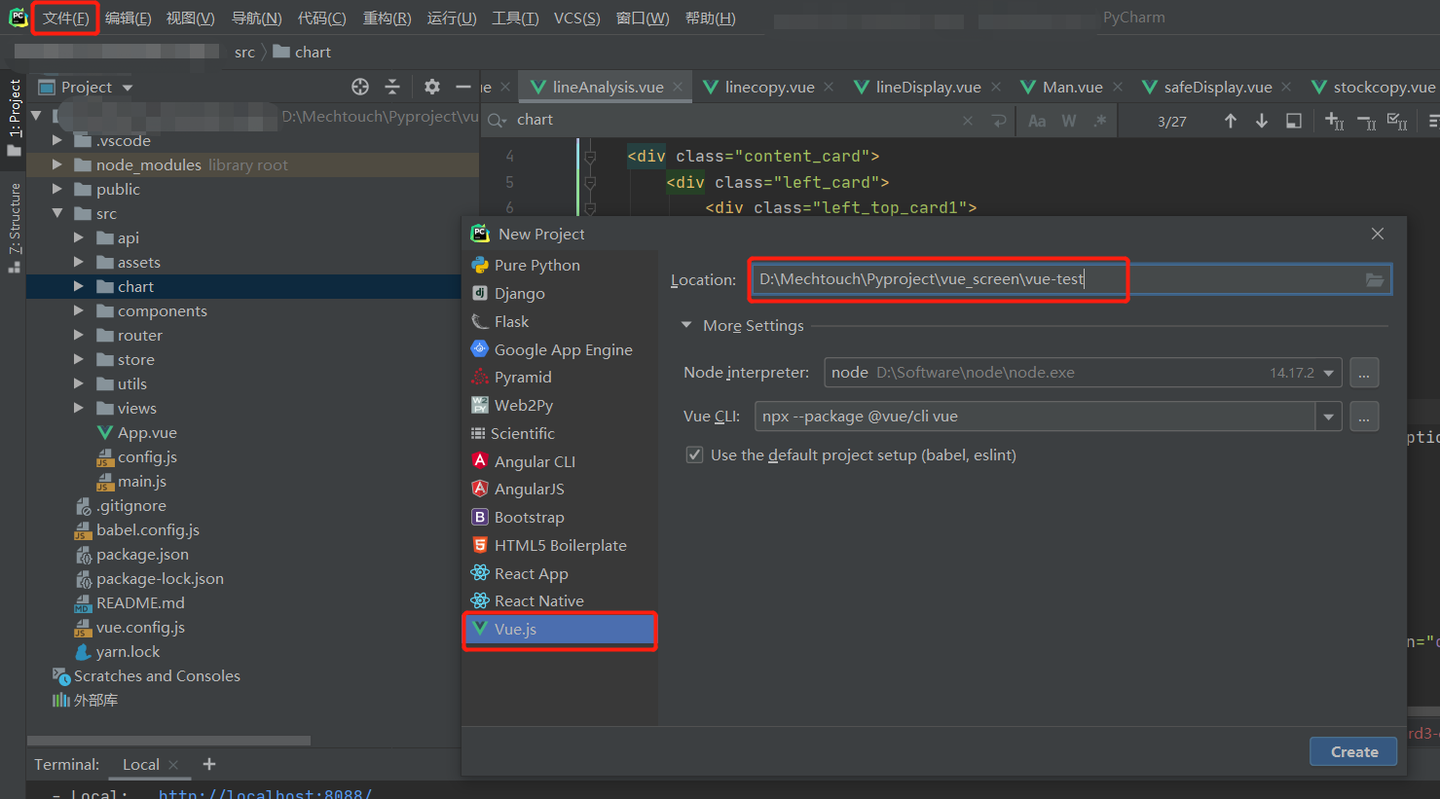Click the Create button
Viewport: 1440px width, 799px height.
pos(1353,752)
